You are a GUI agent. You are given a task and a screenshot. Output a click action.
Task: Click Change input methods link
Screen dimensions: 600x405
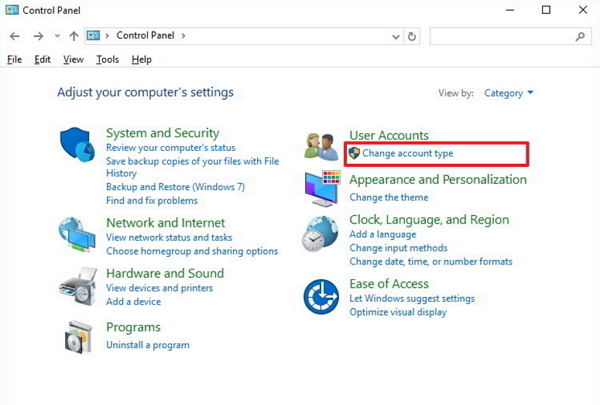(x=398, y=248)
